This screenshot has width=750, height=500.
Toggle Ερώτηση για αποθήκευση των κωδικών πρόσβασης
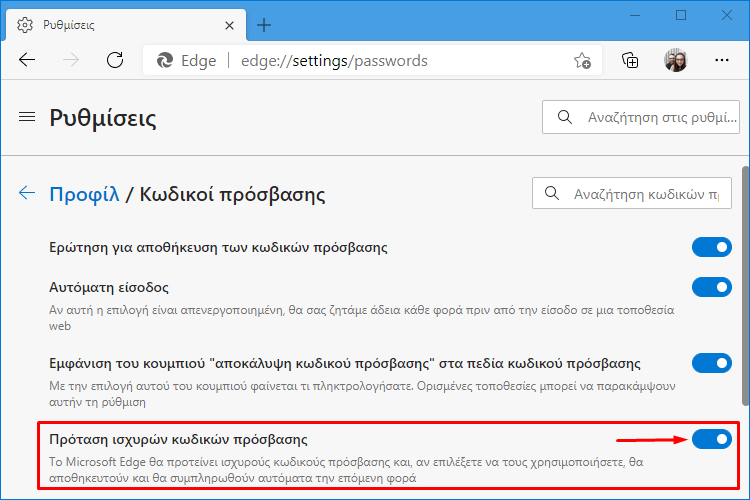point(711,247)
